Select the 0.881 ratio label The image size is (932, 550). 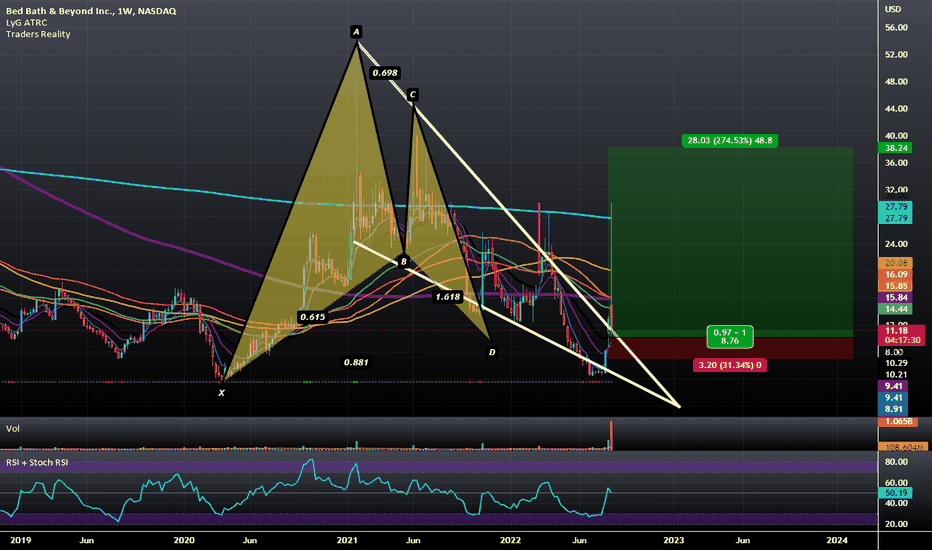point(356,362)
